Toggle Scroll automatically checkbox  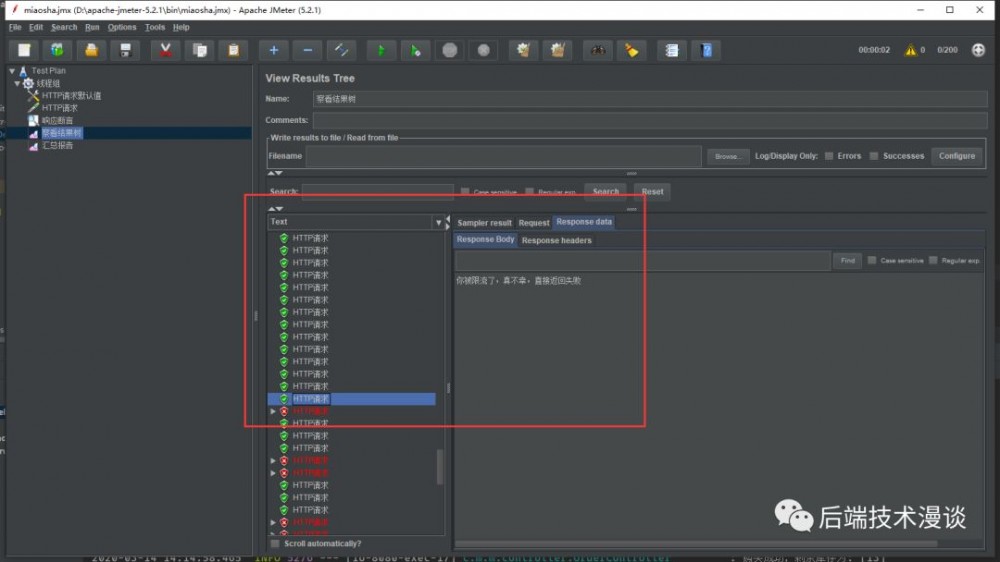point(276,544)
